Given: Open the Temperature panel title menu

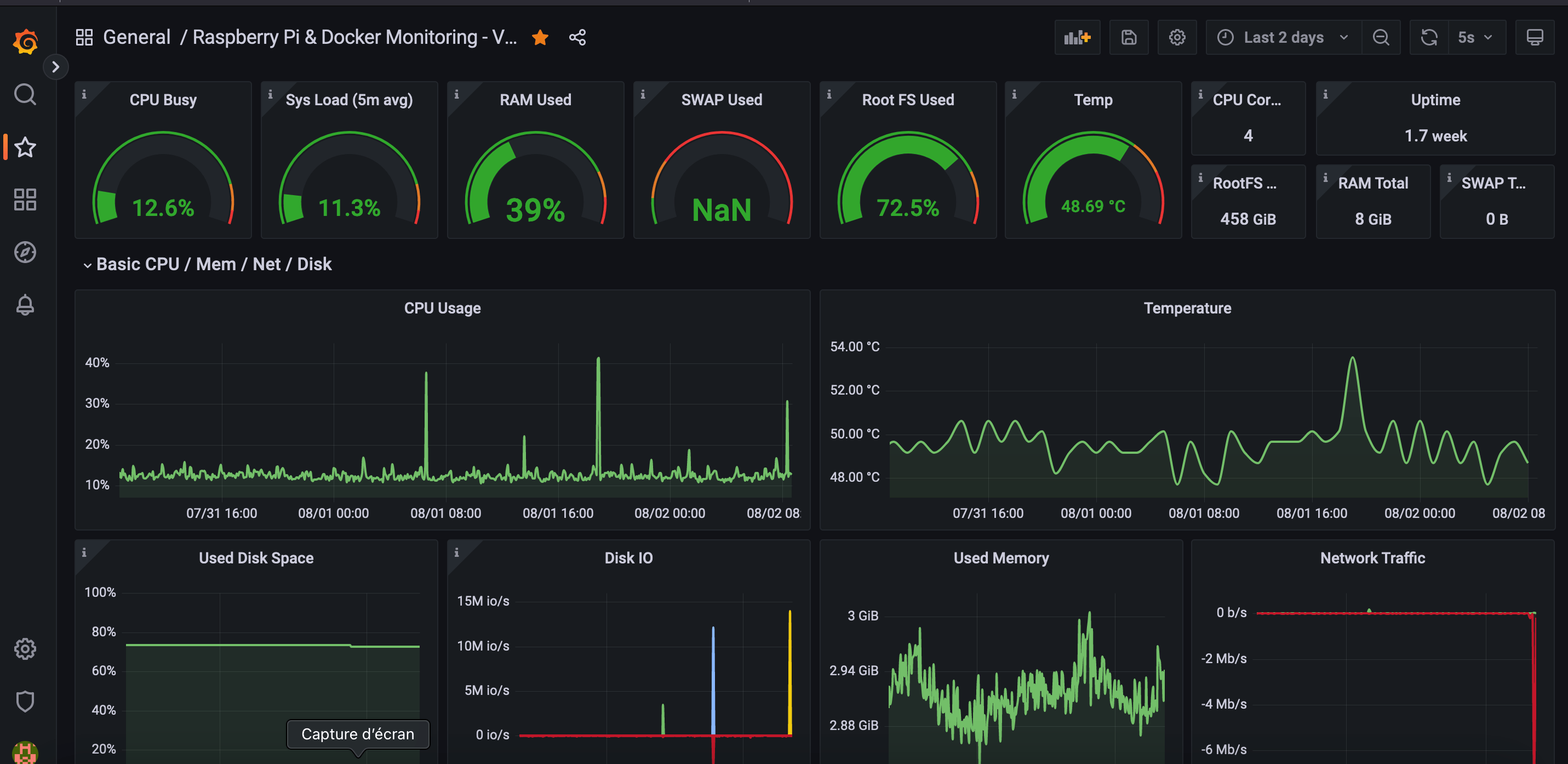Looking at the screenshot, I should [x=1186, y=308].
